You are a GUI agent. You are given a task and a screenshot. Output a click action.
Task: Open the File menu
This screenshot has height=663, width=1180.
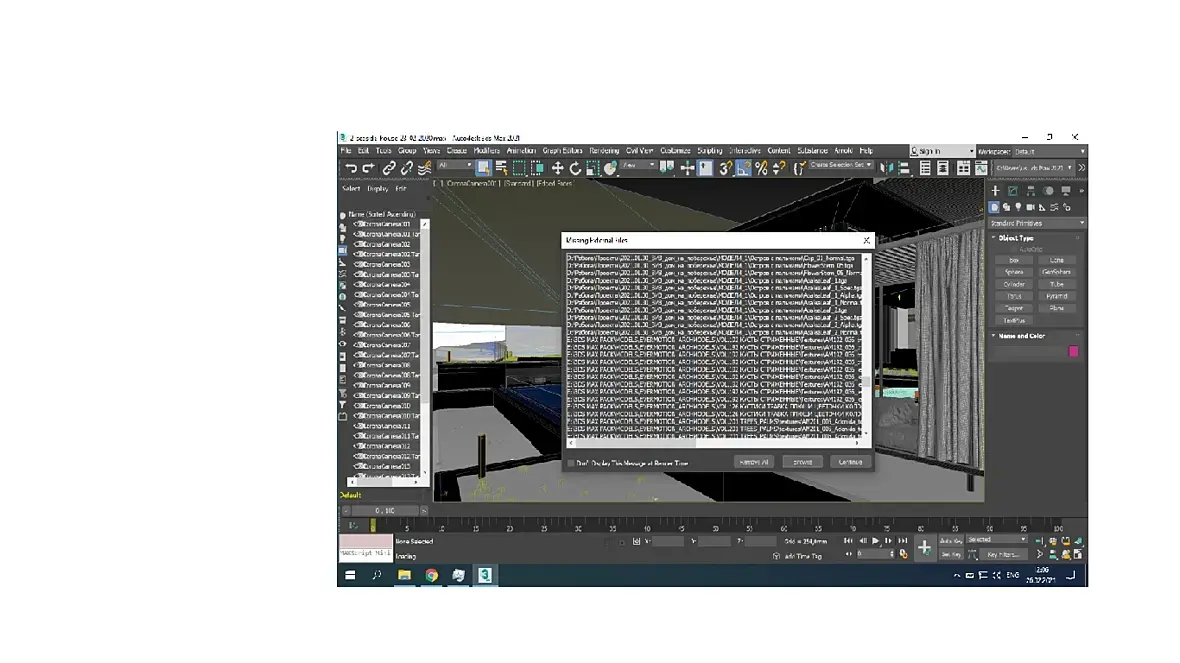coord(346,151)
